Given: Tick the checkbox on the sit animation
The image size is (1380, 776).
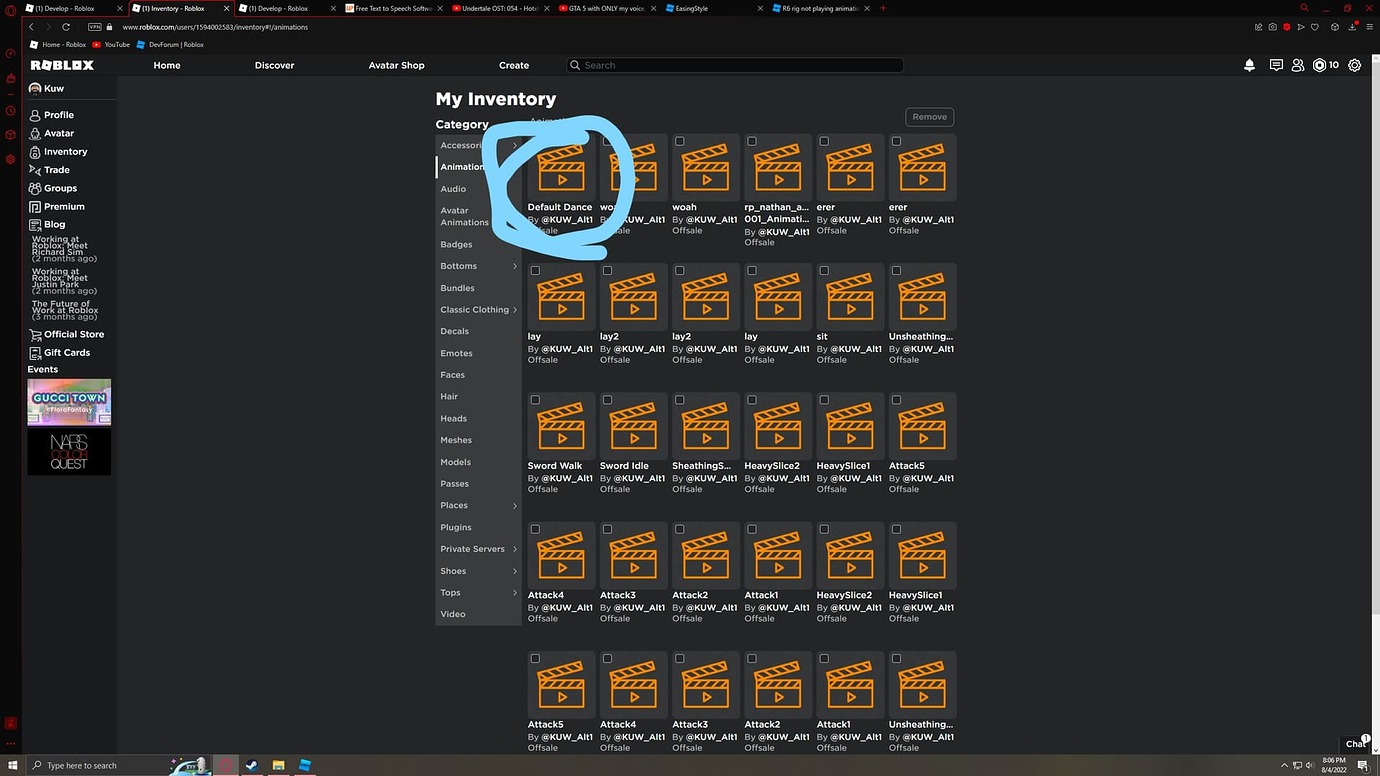Looking at the screenshot, I should coord(824,271).
